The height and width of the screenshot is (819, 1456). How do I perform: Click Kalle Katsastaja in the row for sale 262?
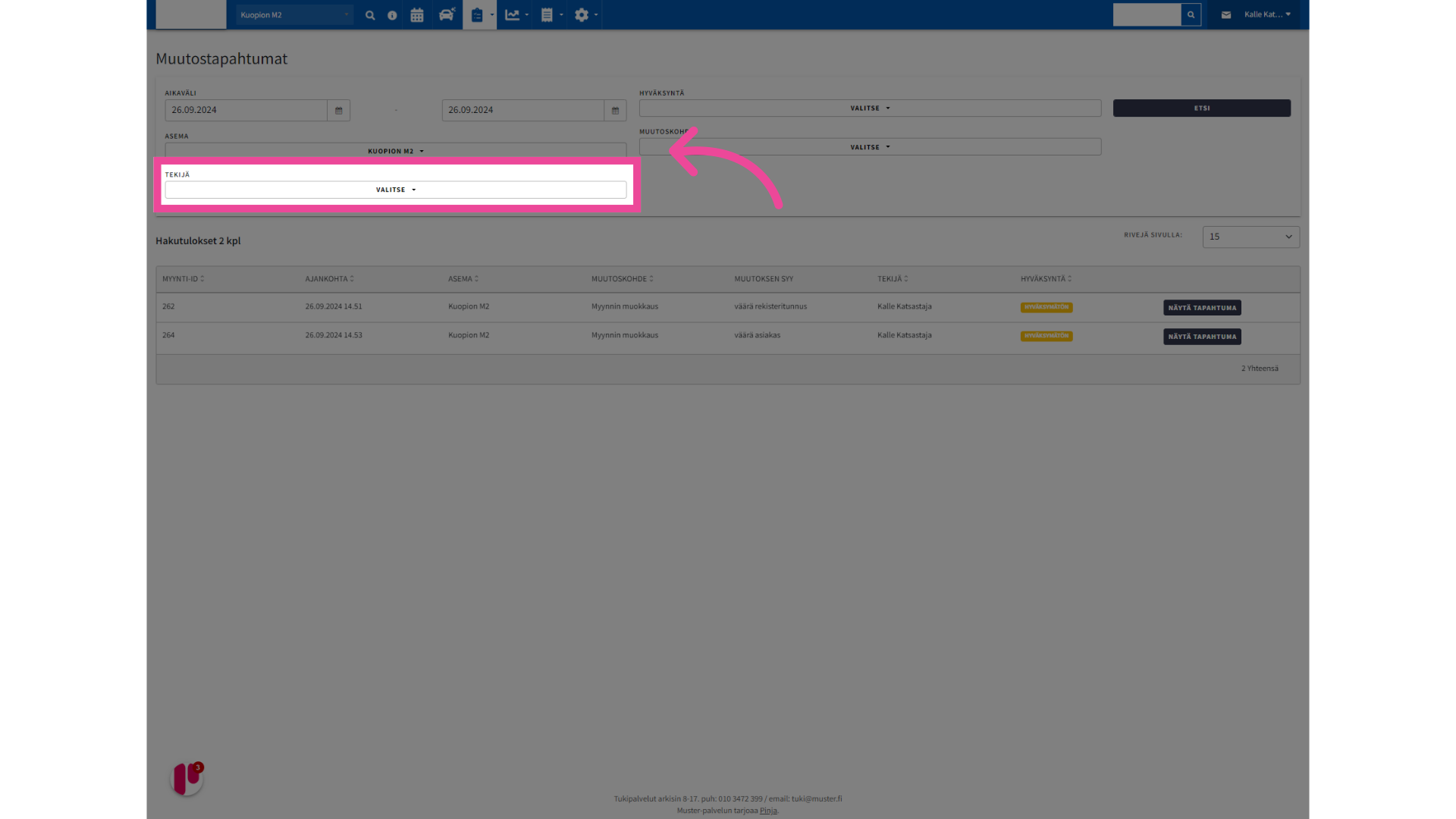pos(905,306)
